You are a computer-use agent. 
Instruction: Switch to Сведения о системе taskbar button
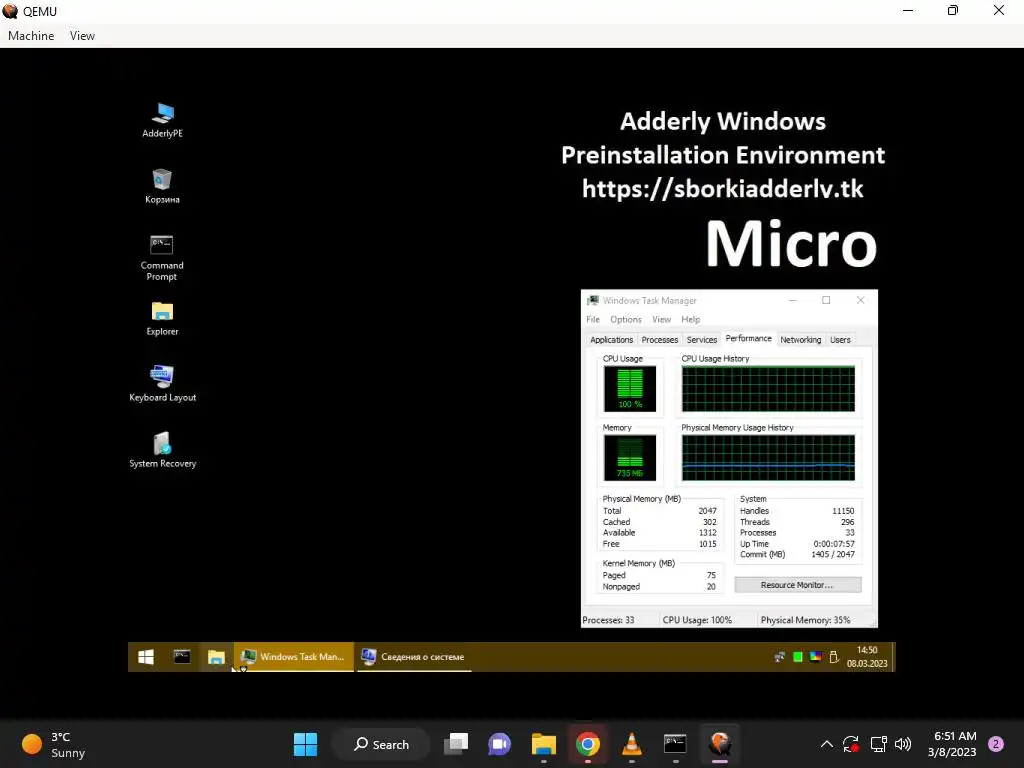point(414,657)
